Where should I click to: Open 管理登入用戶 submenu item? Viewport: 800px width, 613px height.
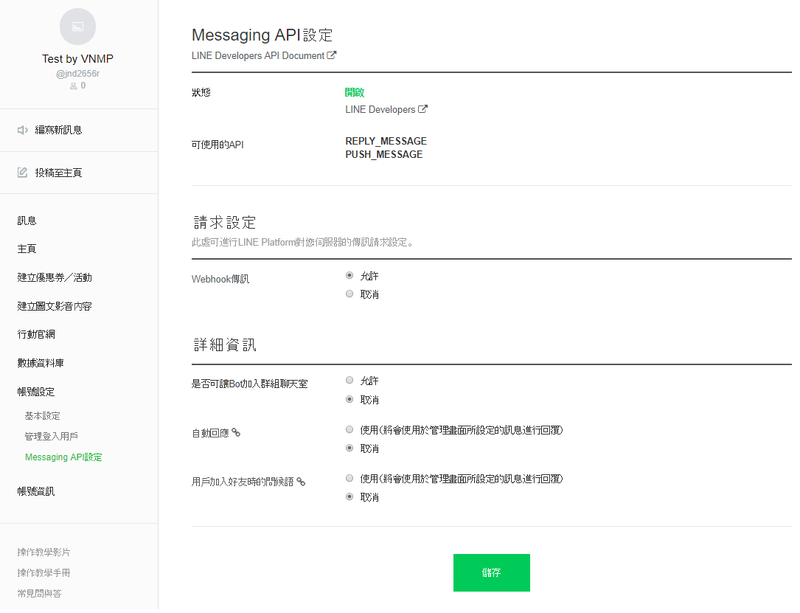tap(51, 436)
